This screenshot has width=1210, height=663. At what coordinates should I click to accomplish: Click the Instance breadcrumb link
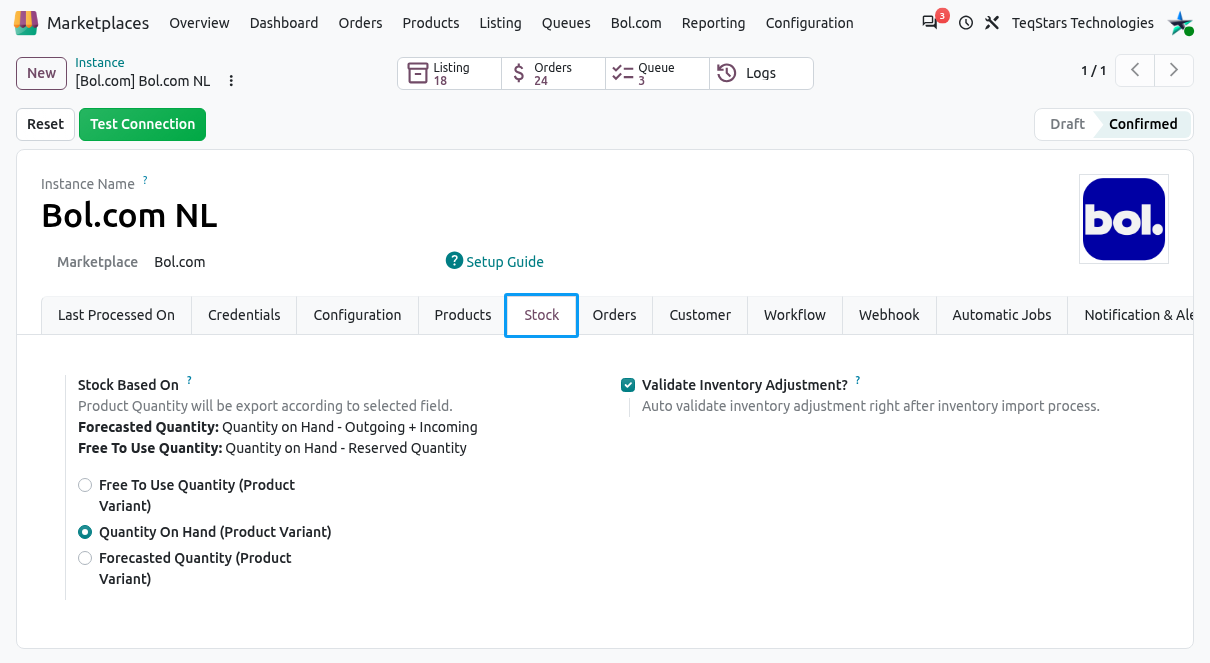tap(100, 63)
